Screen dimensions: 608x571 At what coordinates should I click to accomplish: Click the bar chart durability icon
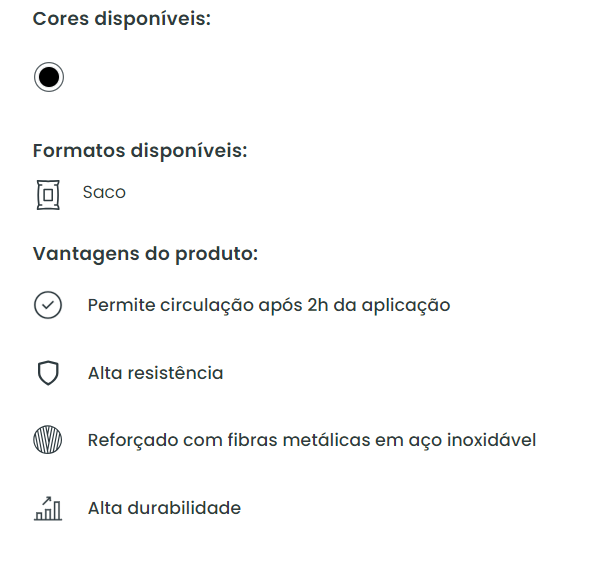coord(48,508)
